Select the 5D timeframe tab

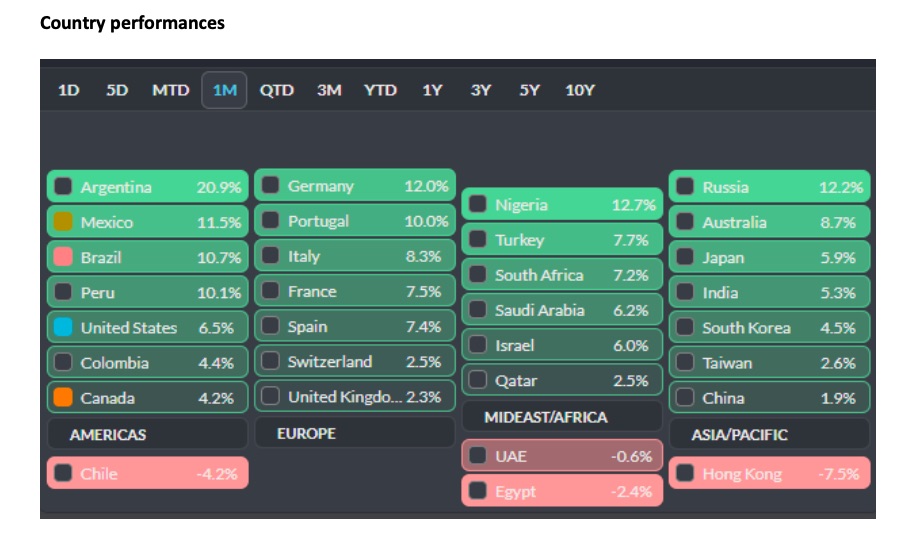point(117,90)
